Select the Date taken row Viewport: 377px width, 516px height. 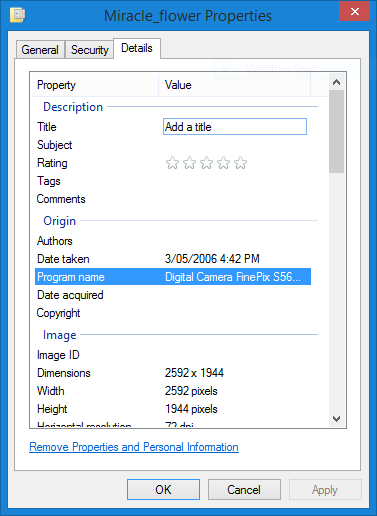(173, 259)
